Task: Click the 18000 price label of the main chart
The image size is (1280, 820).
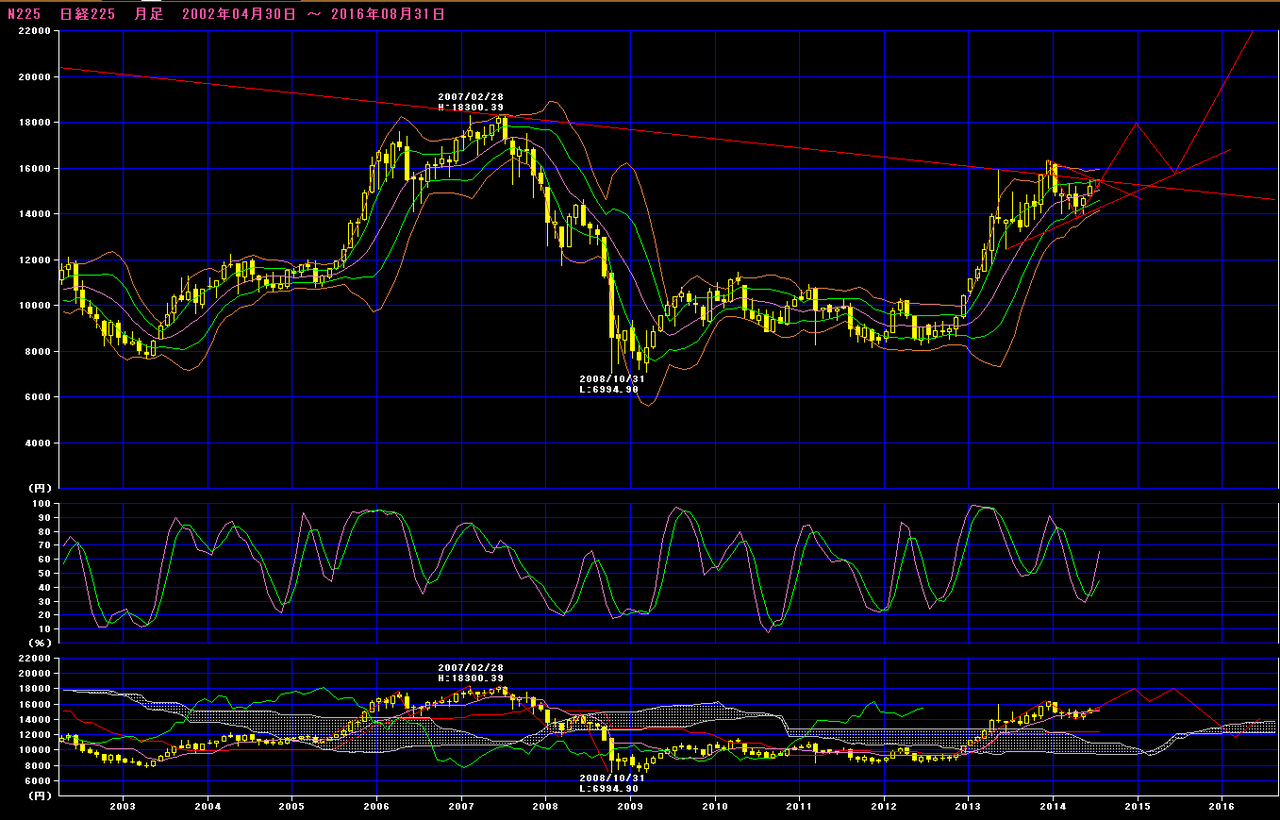Action: click(33, 123)
